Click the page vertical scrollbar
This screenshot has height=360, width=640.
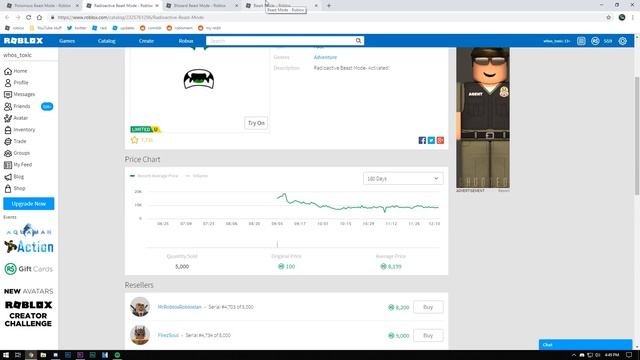tap(637, 135)
